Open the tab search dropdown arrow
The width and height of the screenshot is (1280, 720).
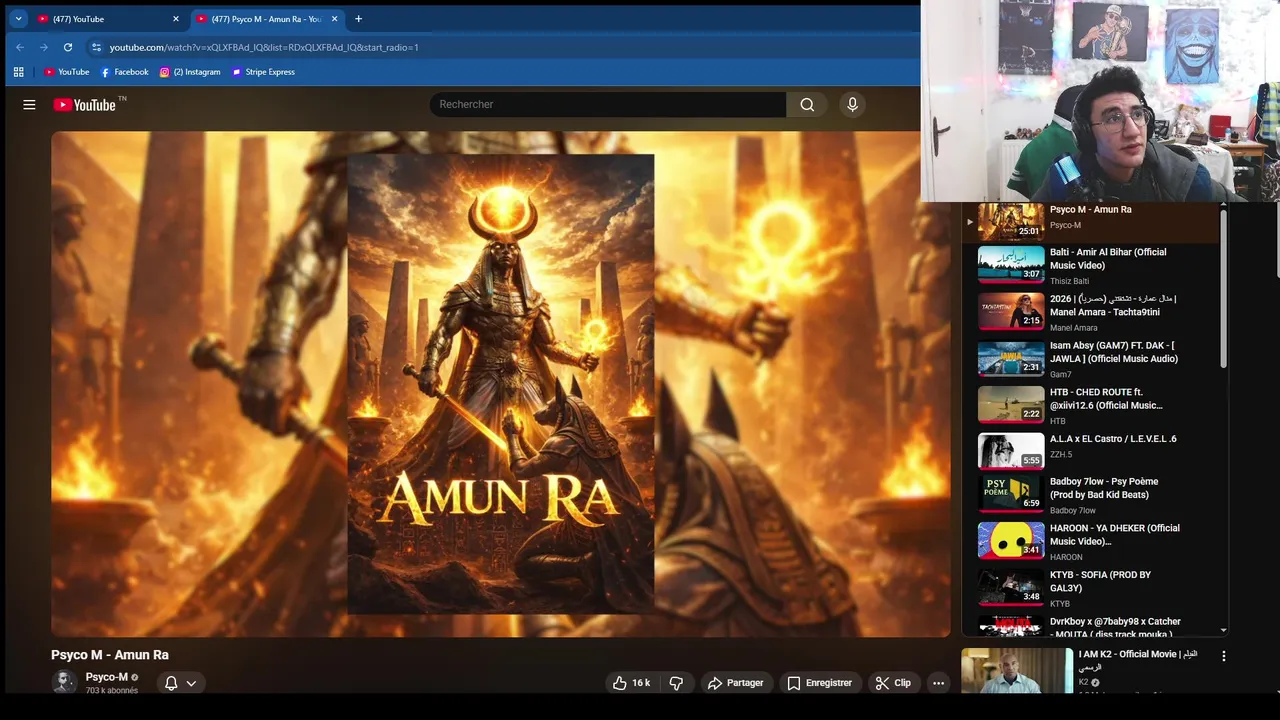click(x=18, y=19)
